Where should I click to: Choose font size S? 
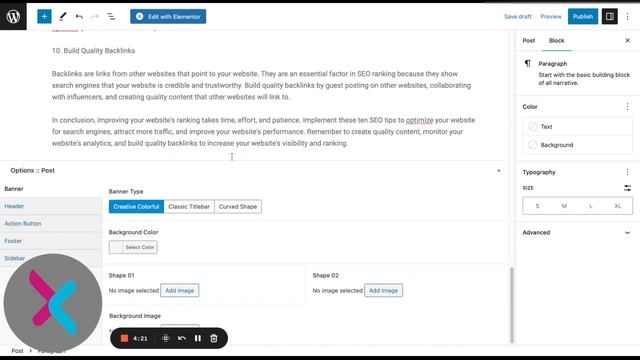tap(537, 206)
